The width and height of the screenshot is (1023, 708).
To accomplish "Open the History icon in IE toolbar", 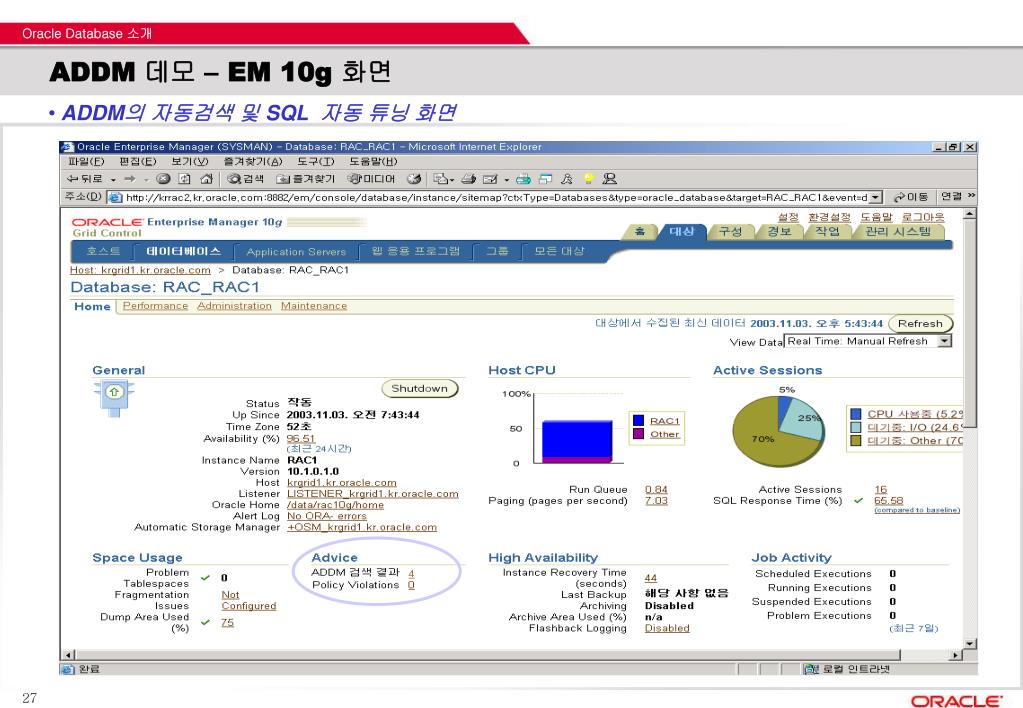I will click(x=414, y=179).
